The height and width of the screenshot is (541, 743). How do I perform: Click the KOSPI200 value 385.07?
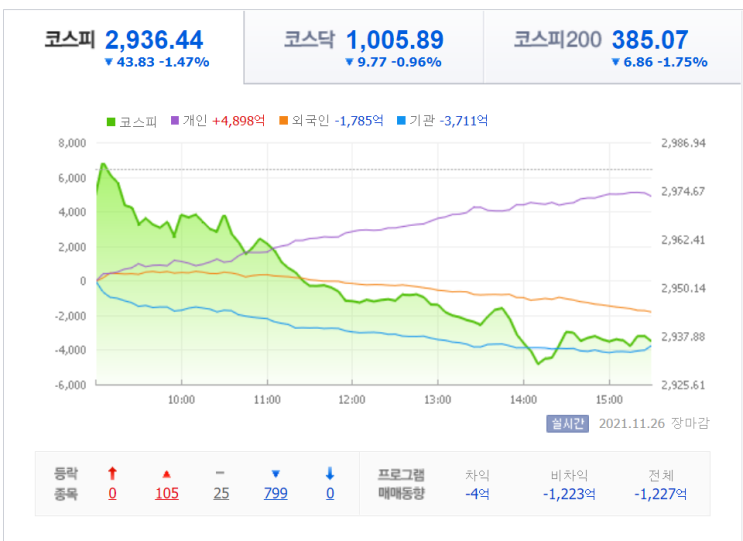(650, 40)
